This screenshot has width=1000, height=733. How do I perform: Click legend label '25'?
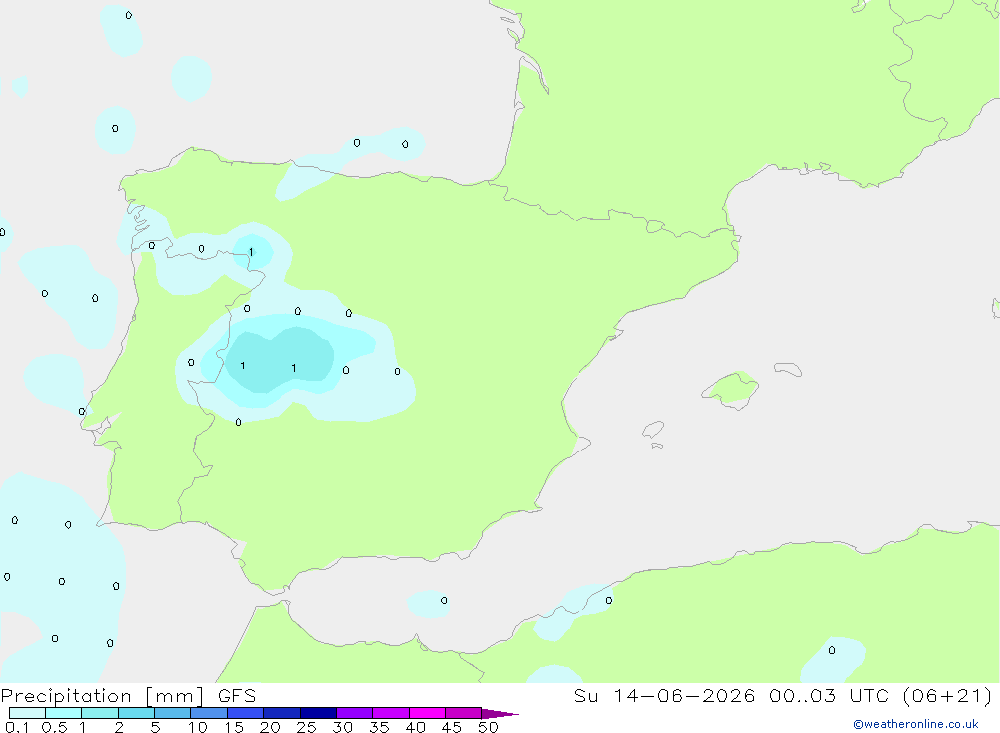(306, 727)
